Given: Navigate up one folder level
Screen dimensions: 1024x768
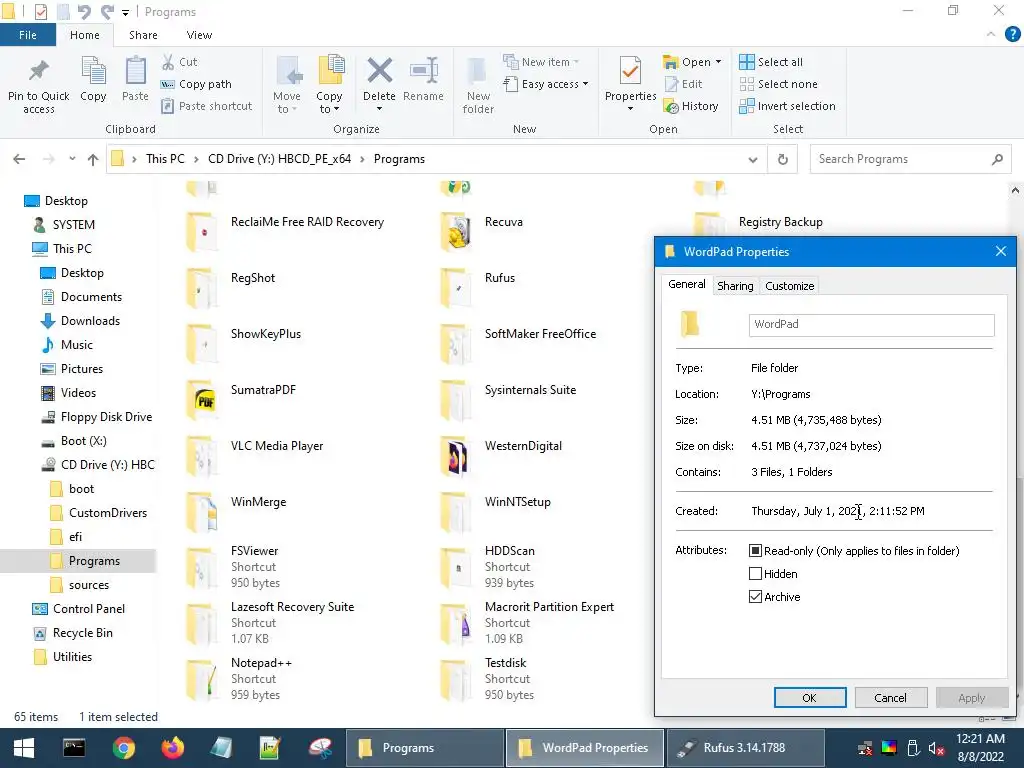Looking at the screenshot, I should pos(93,159).
